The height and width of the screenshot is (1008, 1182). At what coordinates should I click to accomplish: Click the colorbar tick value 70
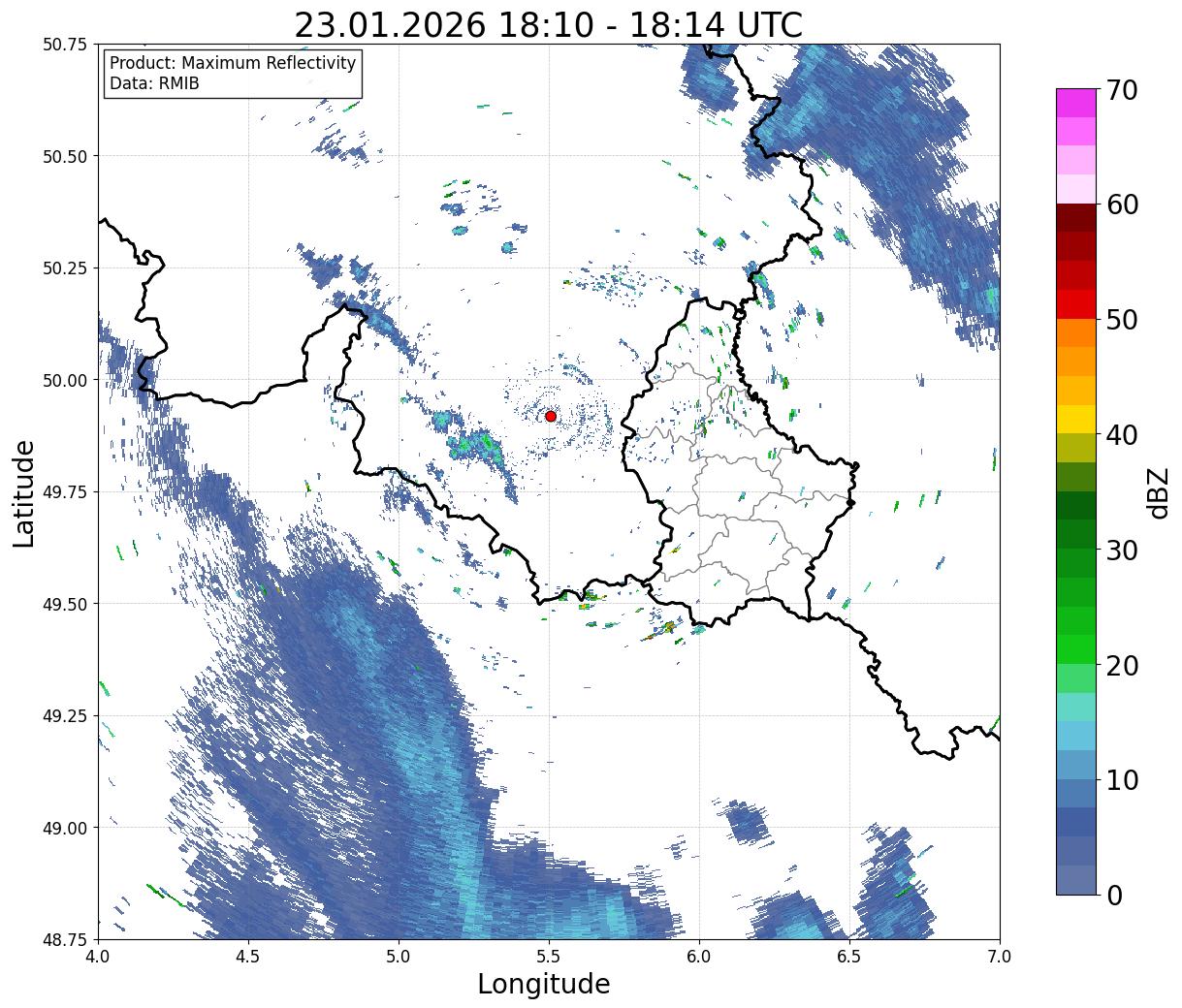pos(1122,89)
